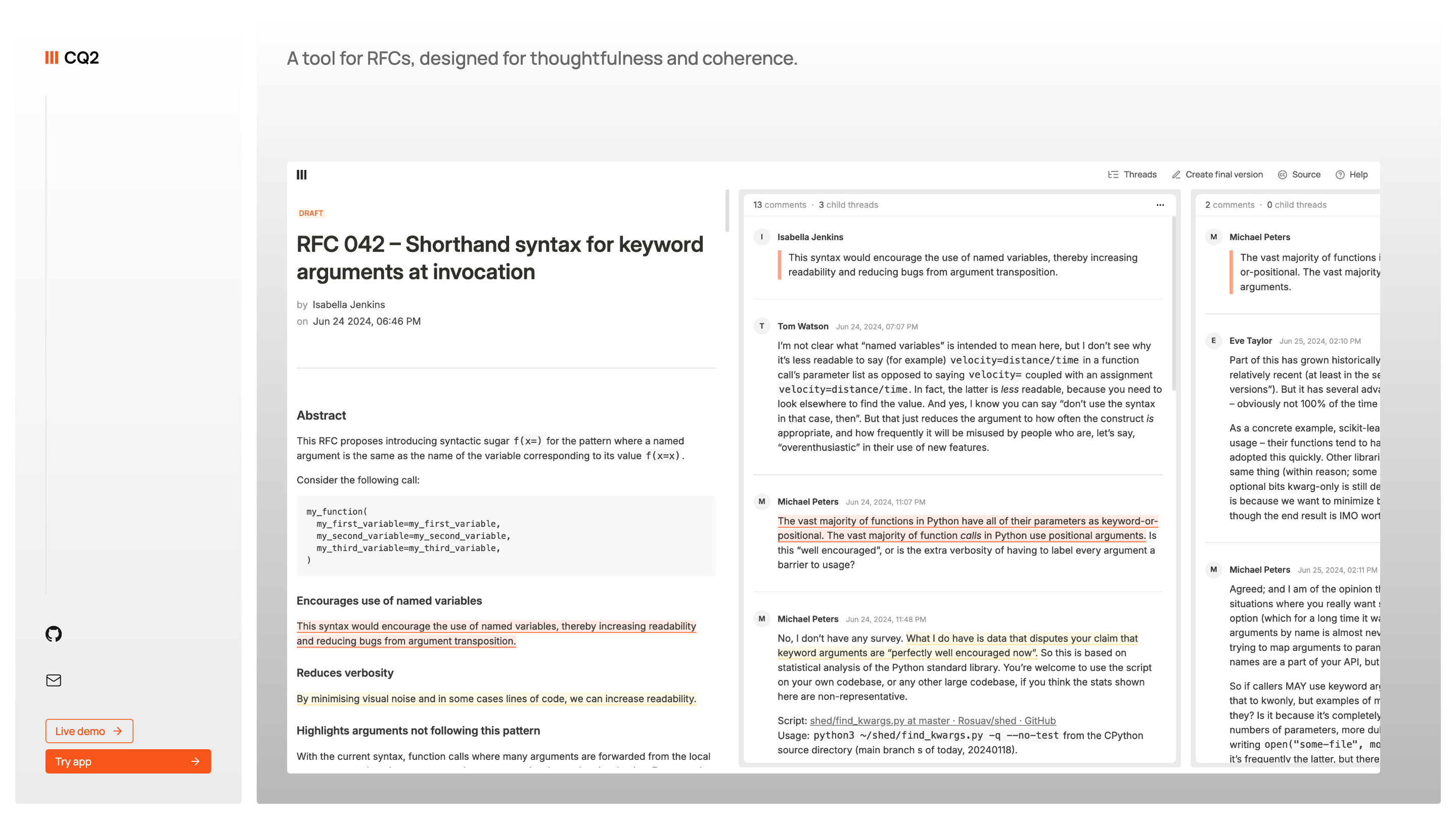Open the Help menu item
1456x819 pixels.
(1351, 174)
